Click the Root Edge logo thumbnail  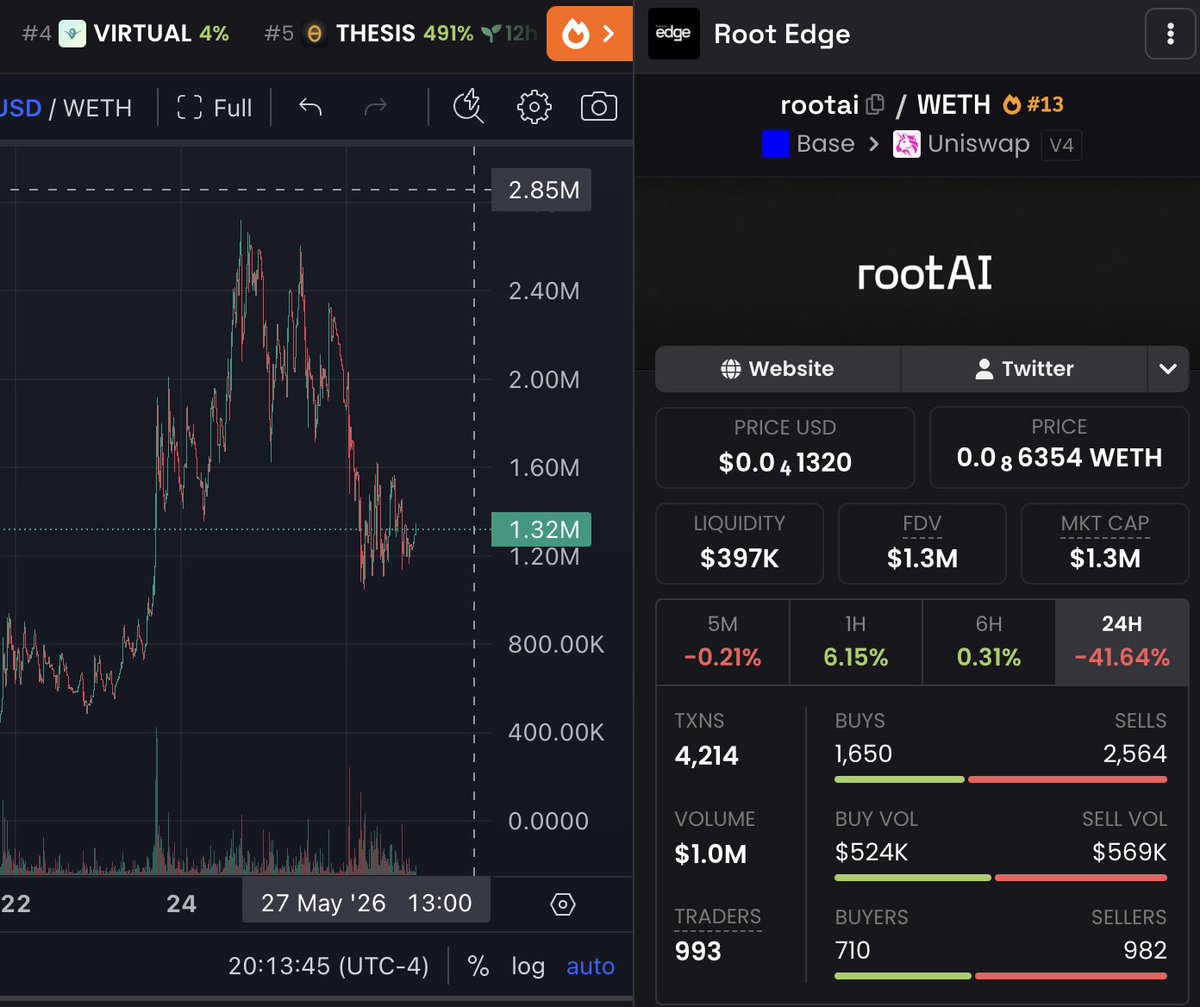[x=674, y=34]
